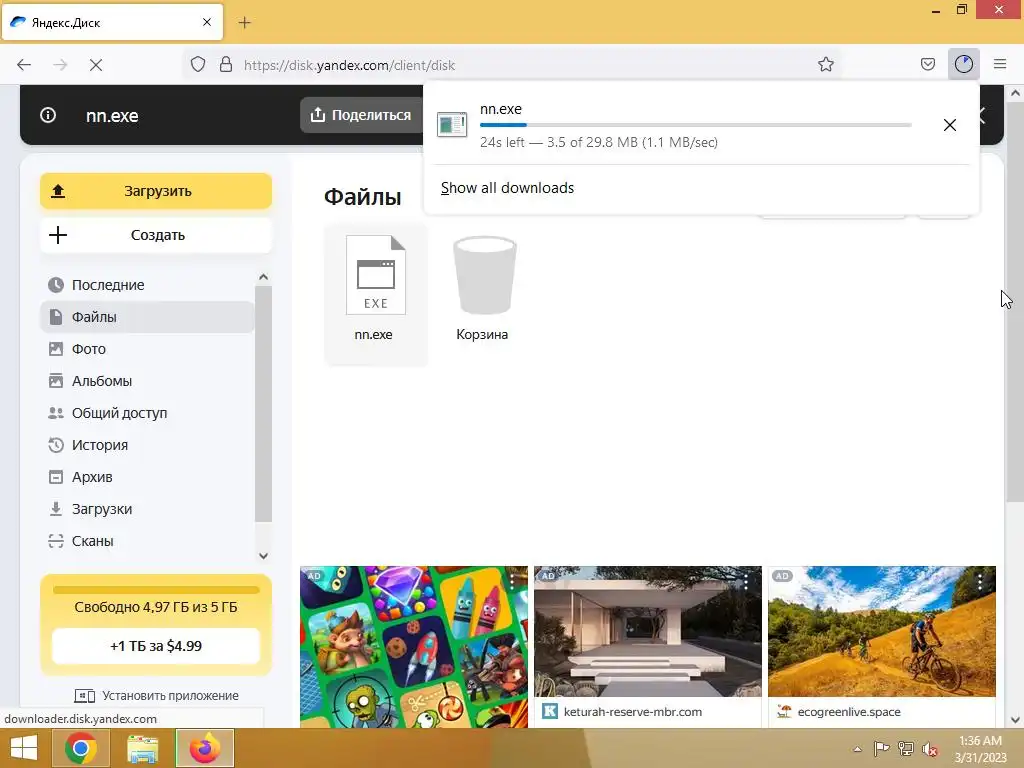Click the taskbar clock showing 1:36 AM
This screenshot has width=1024, height=768.
(x=980, y=749)
